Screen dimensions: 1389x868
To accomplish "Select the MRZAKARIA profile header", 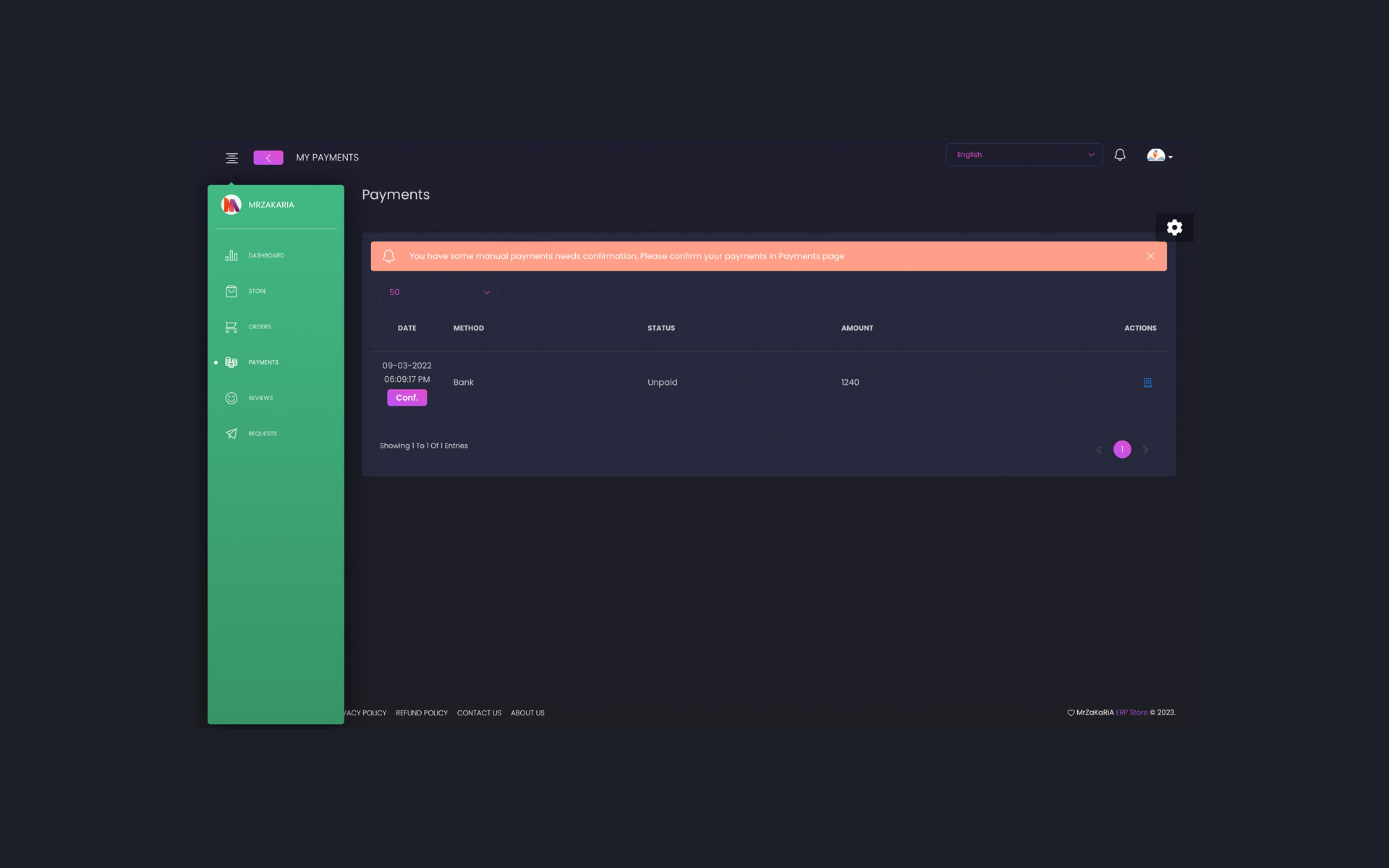I will 271,205.
